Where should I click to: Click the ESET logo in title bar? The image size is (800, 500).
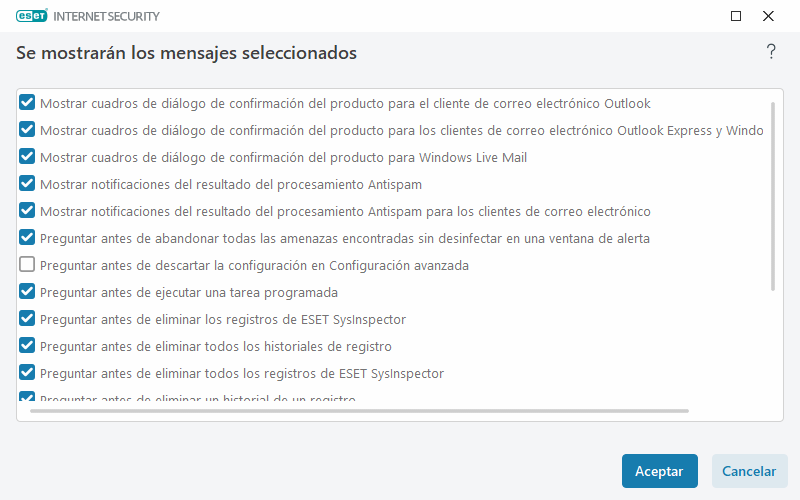tap(33, 16)
